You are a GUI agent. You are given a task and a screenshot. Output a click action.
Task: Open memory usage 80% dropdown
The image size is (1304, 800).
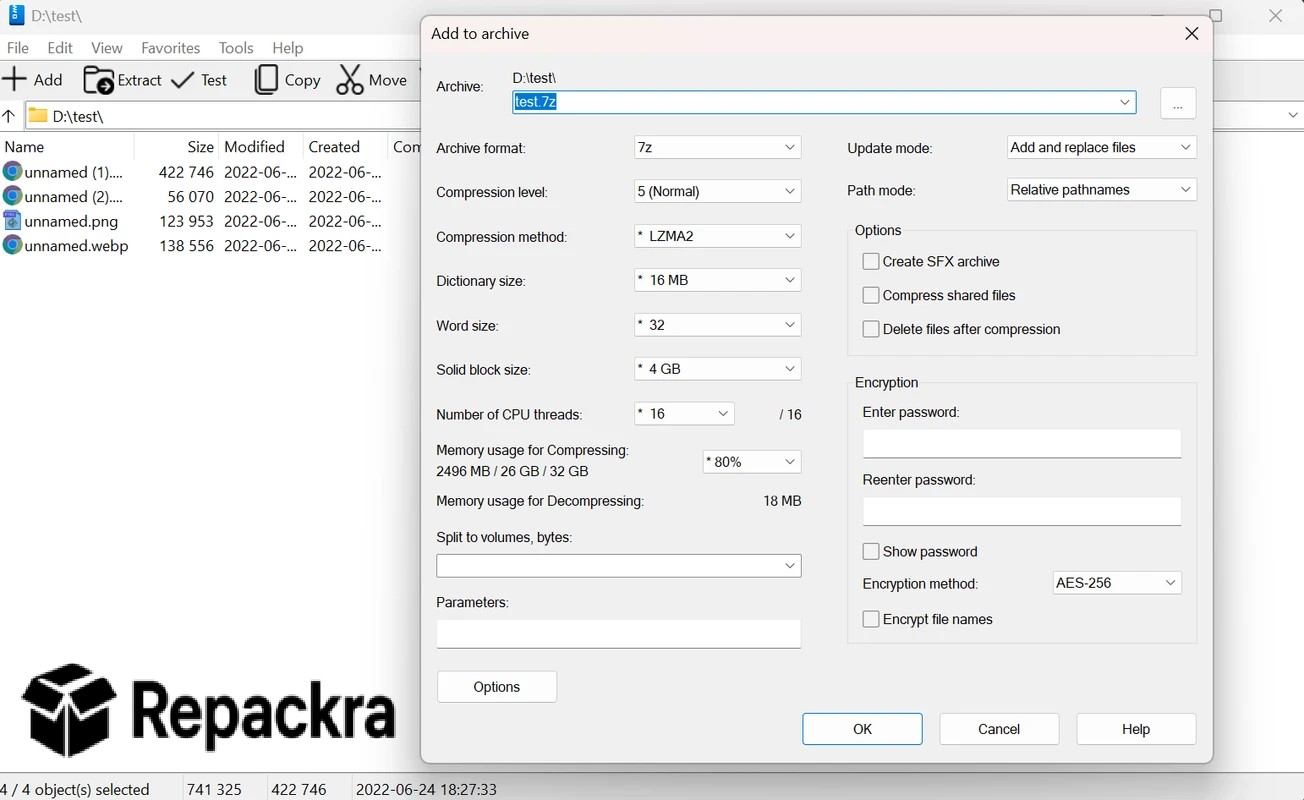752,462
